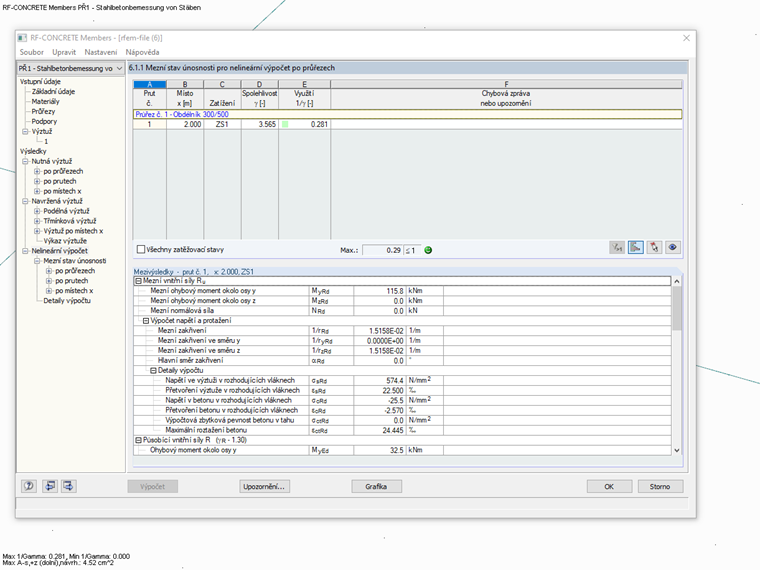Image resolution: width=760 pixels, height=570 pixels.
Task: Open the Grafika view button
Action: point(377,486)
